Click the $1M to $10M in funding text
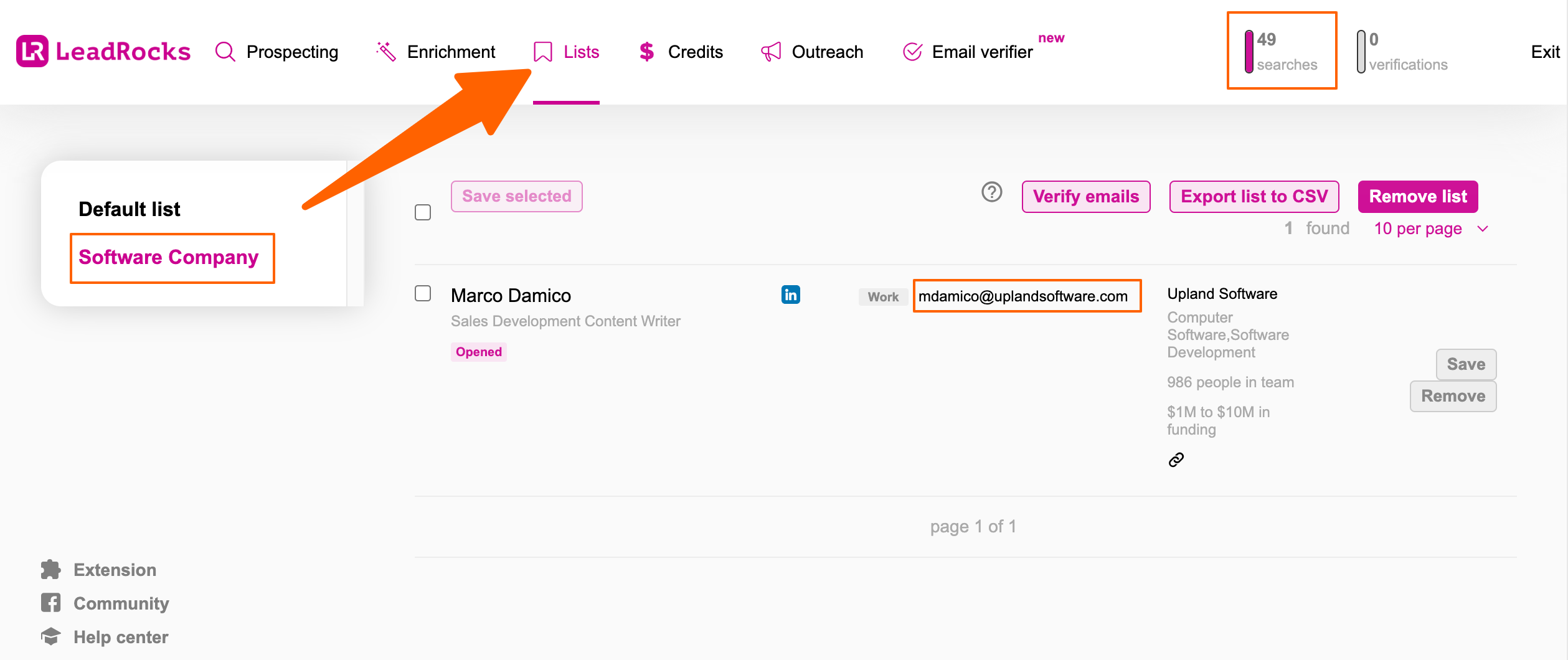The width and height of the screenshot is (1568, 660). click(1219, 421)
